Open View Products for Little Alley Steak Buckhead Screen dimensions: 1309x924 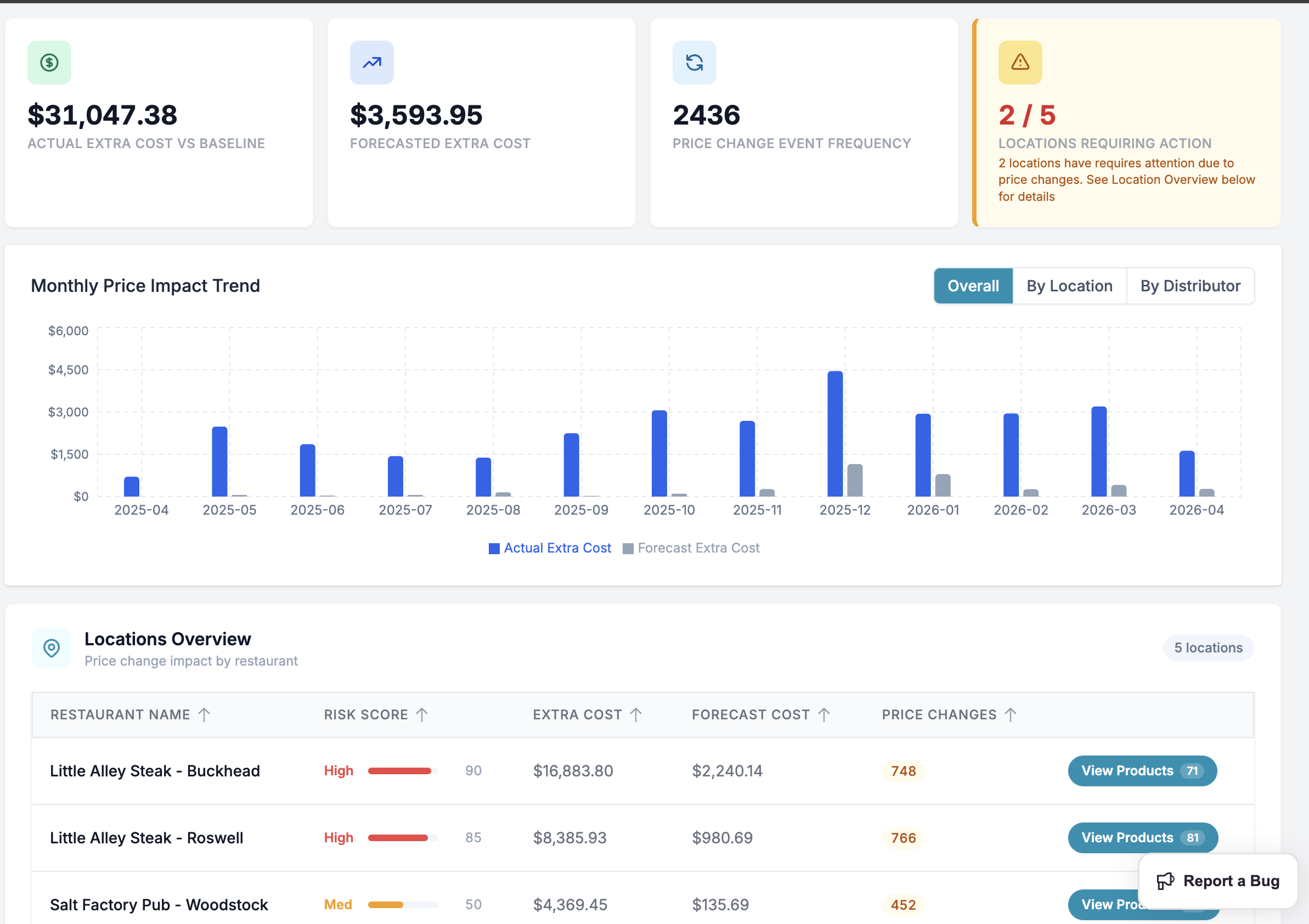click(x=1142, y=770)
